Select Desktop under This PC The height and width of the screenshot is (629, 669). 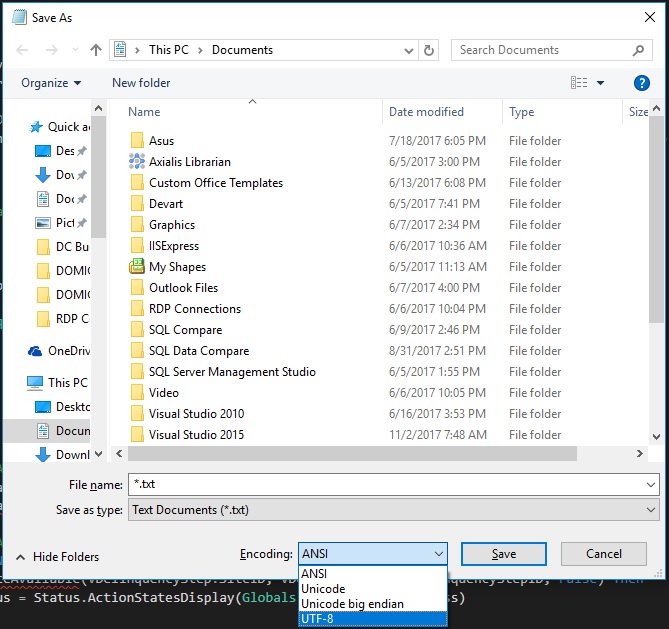click(62, 407)
